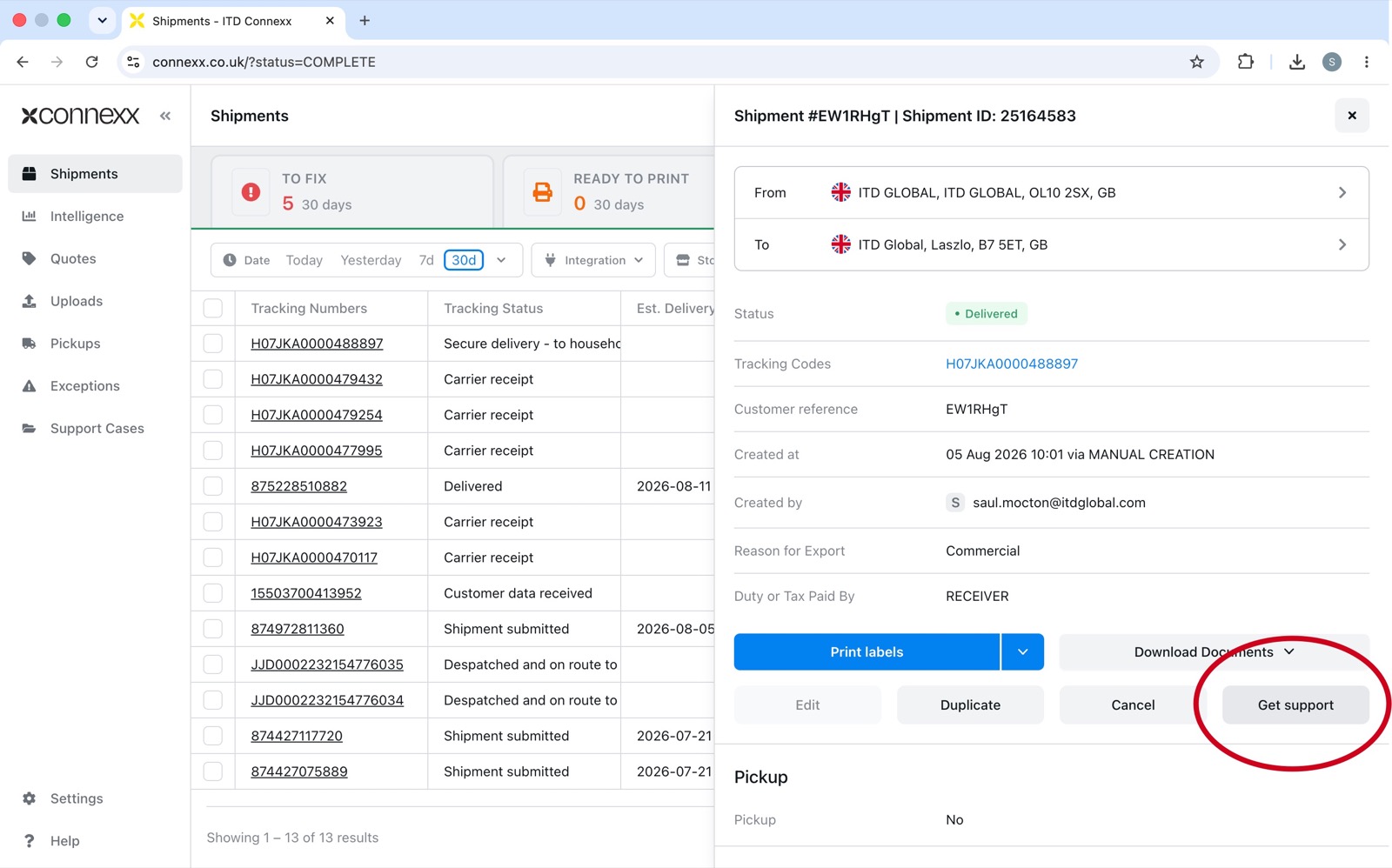This screenshot has height=868, width=1392.
Task: Click the Get support button
Action: (x=1295, y=705)
